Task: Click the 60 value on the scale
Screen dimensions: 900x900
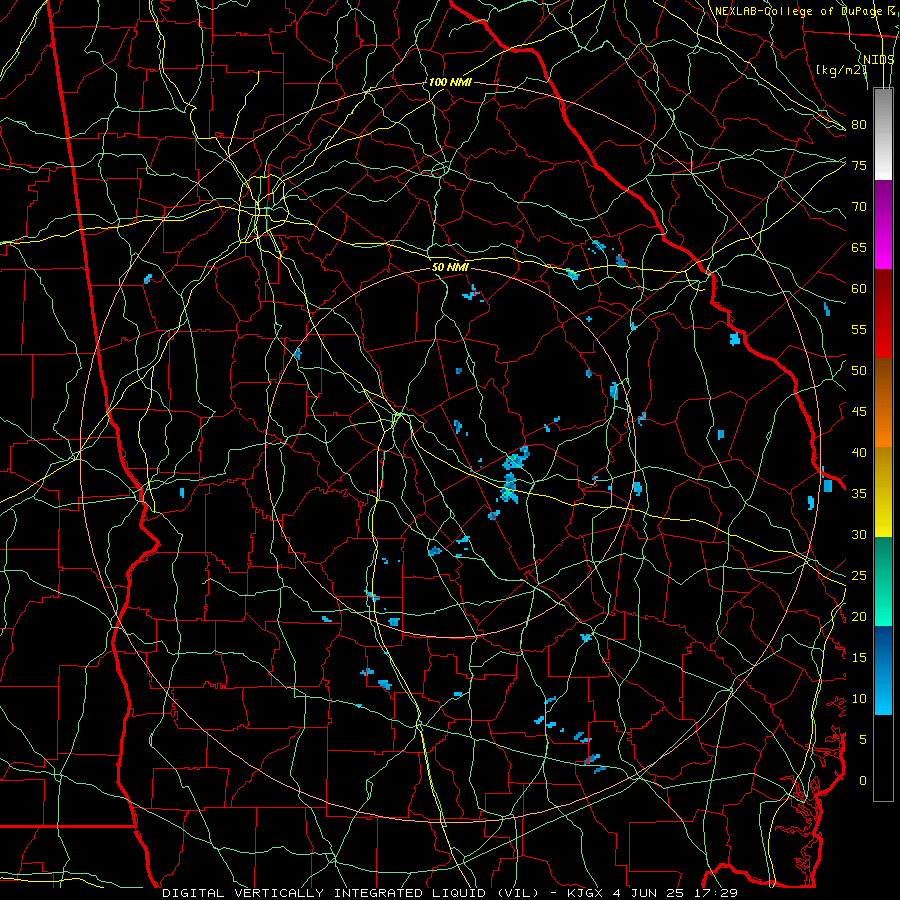Action: pos(859,289)
